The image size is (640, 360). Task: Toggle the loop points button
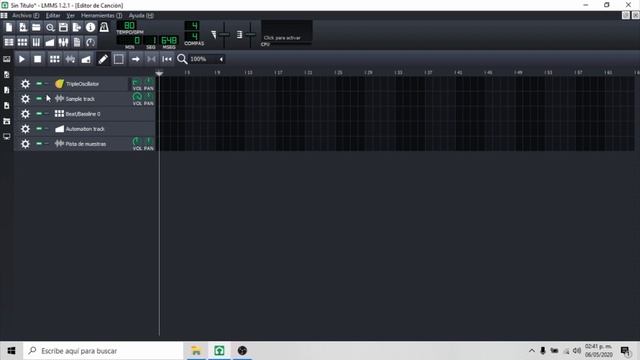(x=151, y=59)
